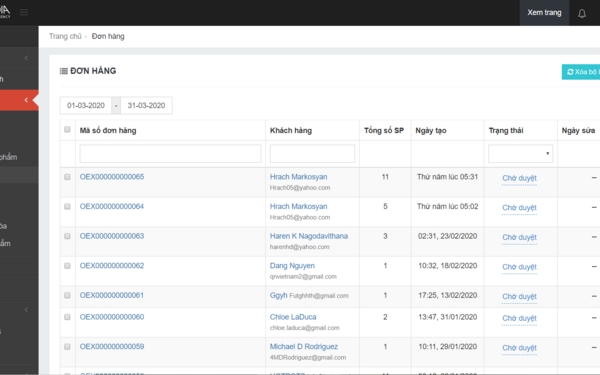
Task: Open customer Chloe LaDuca
Action: 293,317
